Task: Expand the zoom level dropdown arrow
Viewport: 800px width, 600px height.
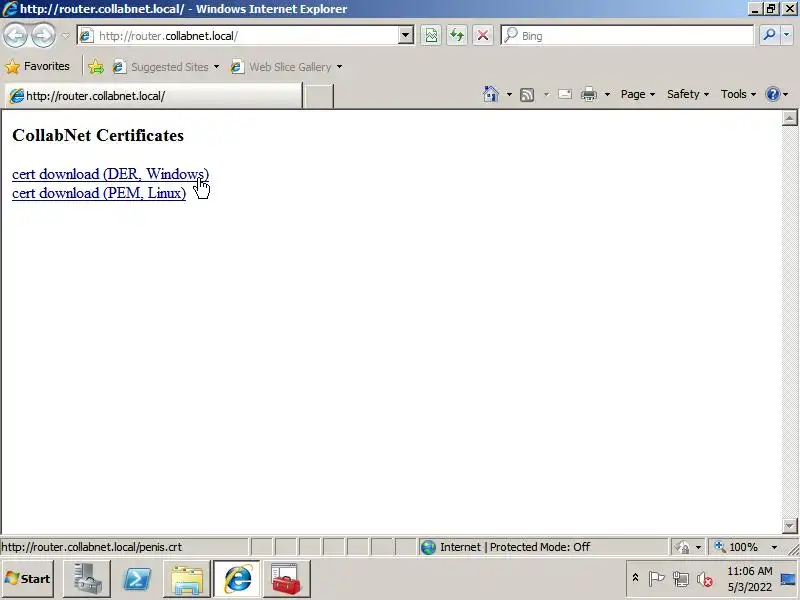Action: pos(774,547)
